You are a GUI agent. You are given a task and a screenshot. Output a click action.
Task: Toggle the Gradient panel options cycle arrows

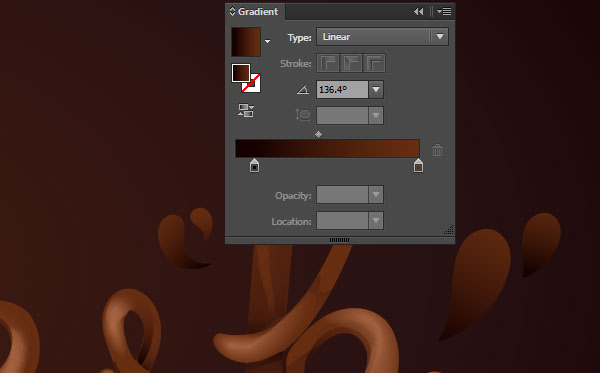(x=232, y=11)
